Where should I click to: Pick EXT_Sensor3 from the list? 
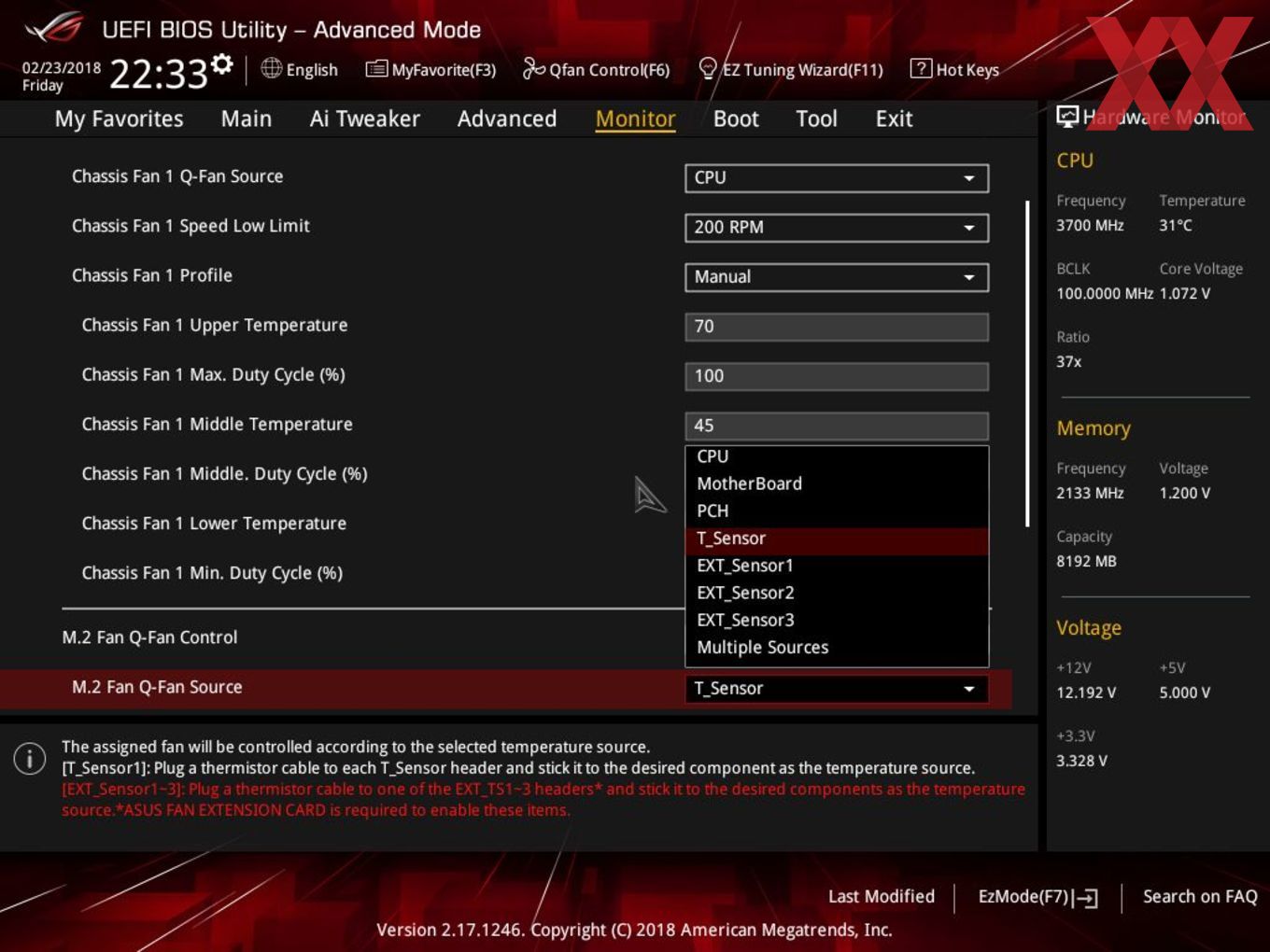[x=837, y=620]
